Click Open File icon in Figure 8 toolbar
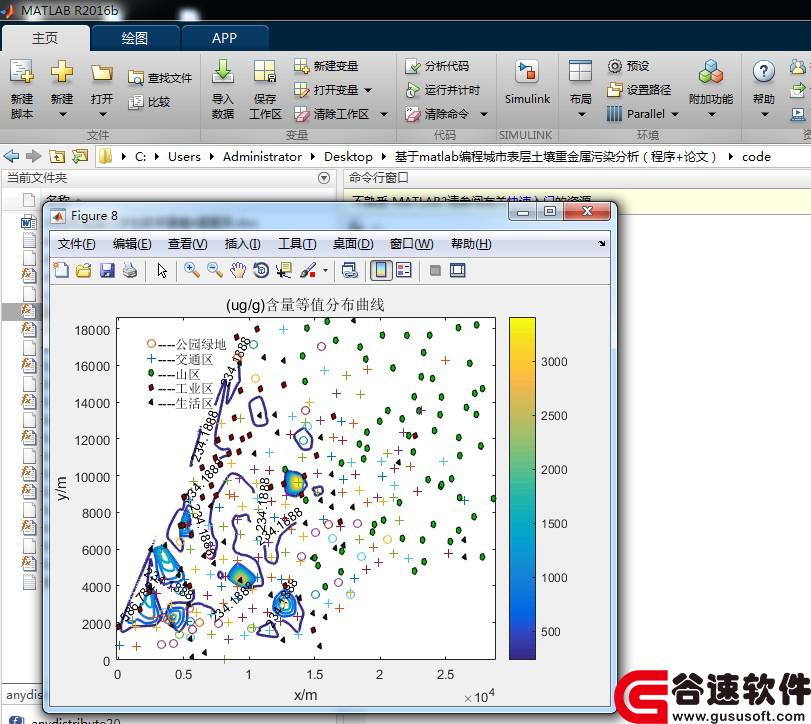The height and width of the screenshot is (724, 811). (84, 270)
